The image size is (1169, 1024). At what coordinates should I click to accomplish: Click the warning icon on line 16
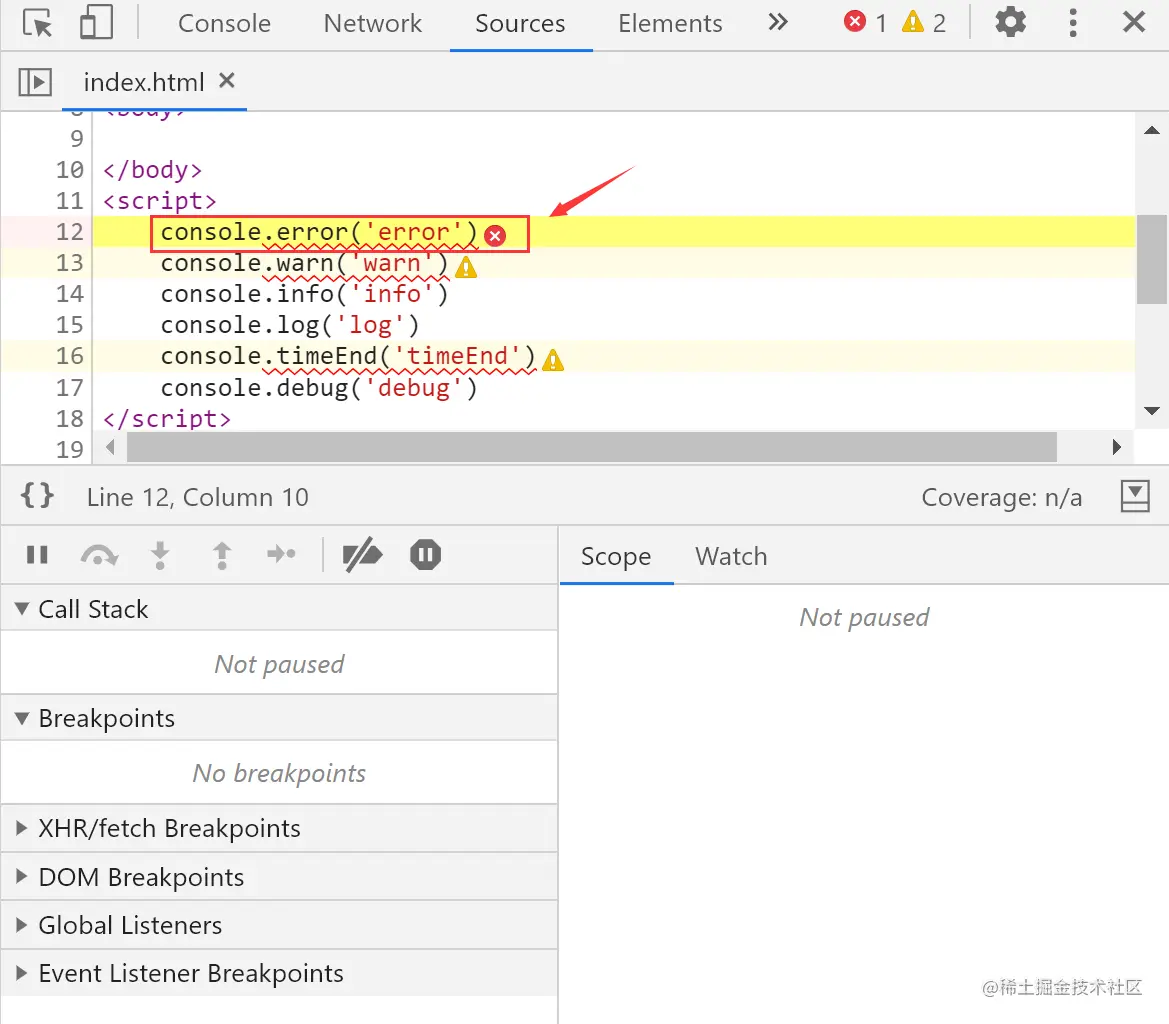point(553,360)
